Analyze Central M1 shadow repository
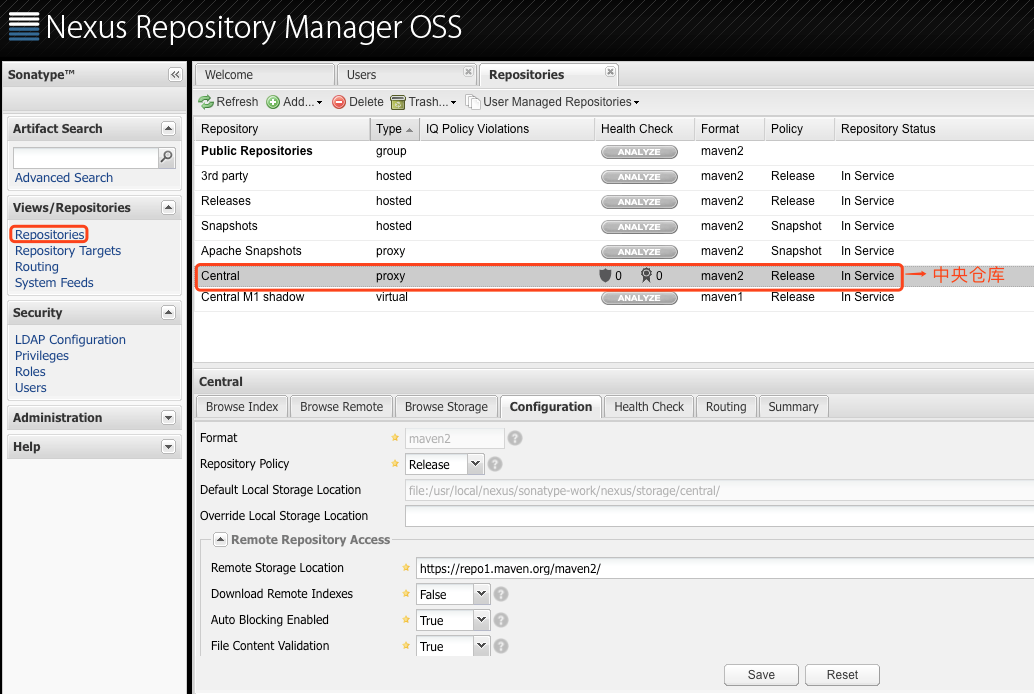 pyautogui.click(x=639, y=298)
